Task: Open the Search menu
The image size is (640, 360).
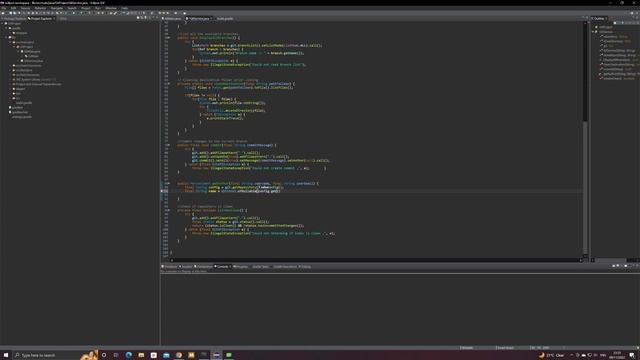Action: 72,8
